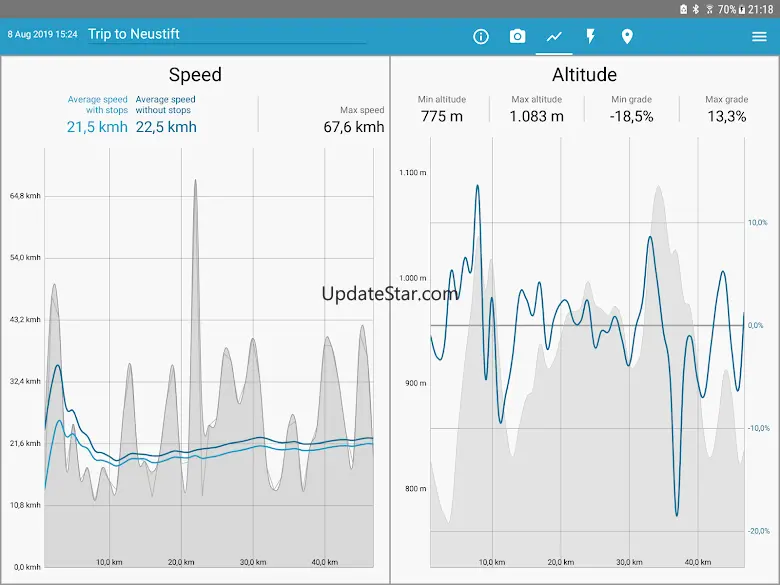Click the Altitude chart heading
This screenshot has width=780, height=585.
584,75
